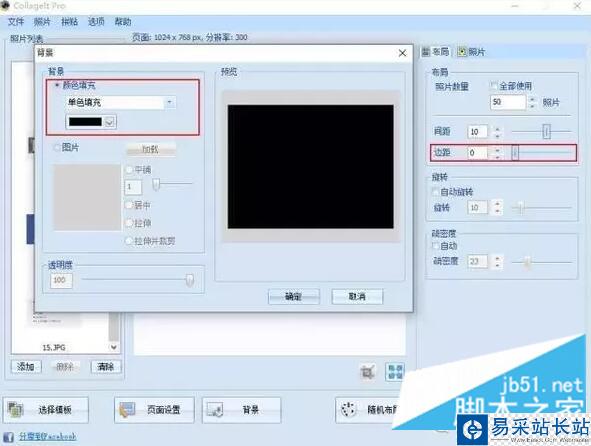Open the 选项 menu
The image size is (591, 446).
96,22
